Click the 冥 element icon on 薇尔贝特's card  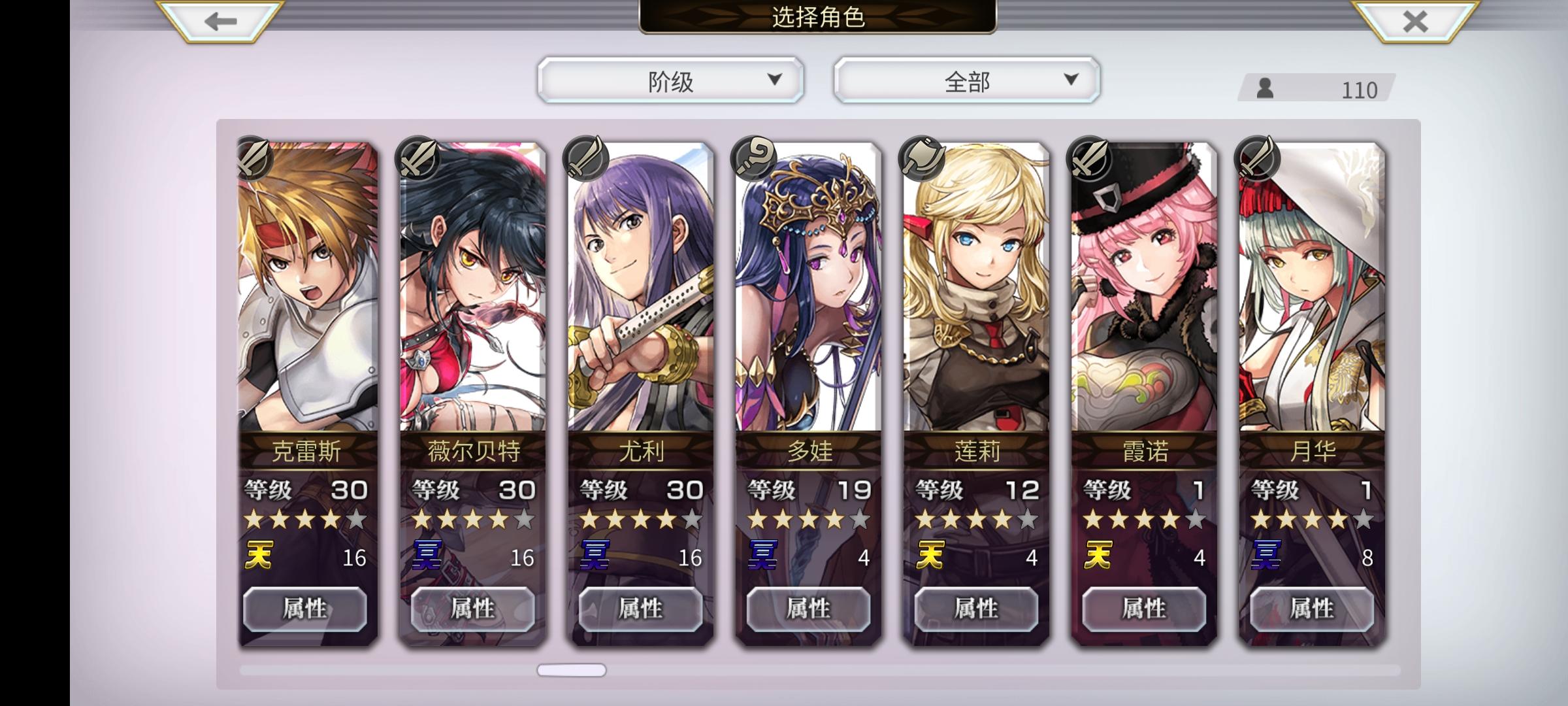(x=427, y=556)
